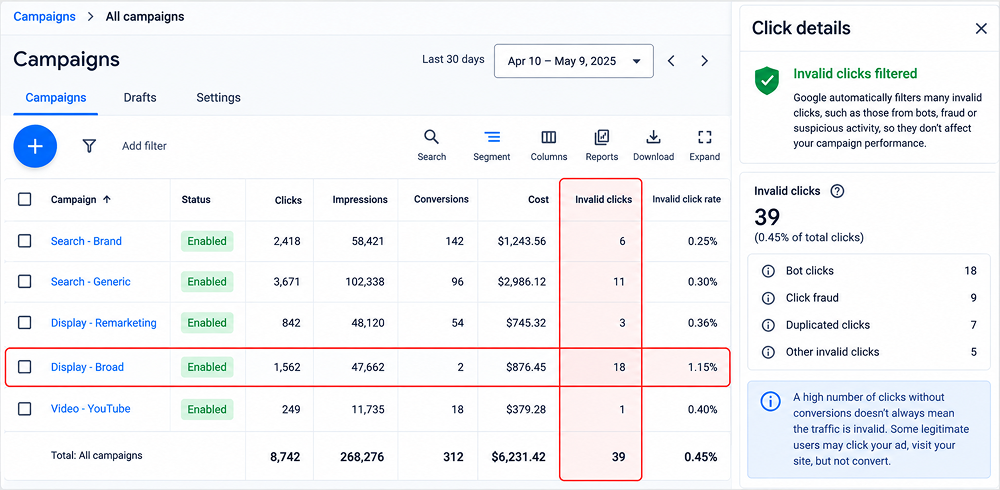Open the Video - YouTube campaign
The width and height of the screenshot is (1000, 490).
coord(91,408)
